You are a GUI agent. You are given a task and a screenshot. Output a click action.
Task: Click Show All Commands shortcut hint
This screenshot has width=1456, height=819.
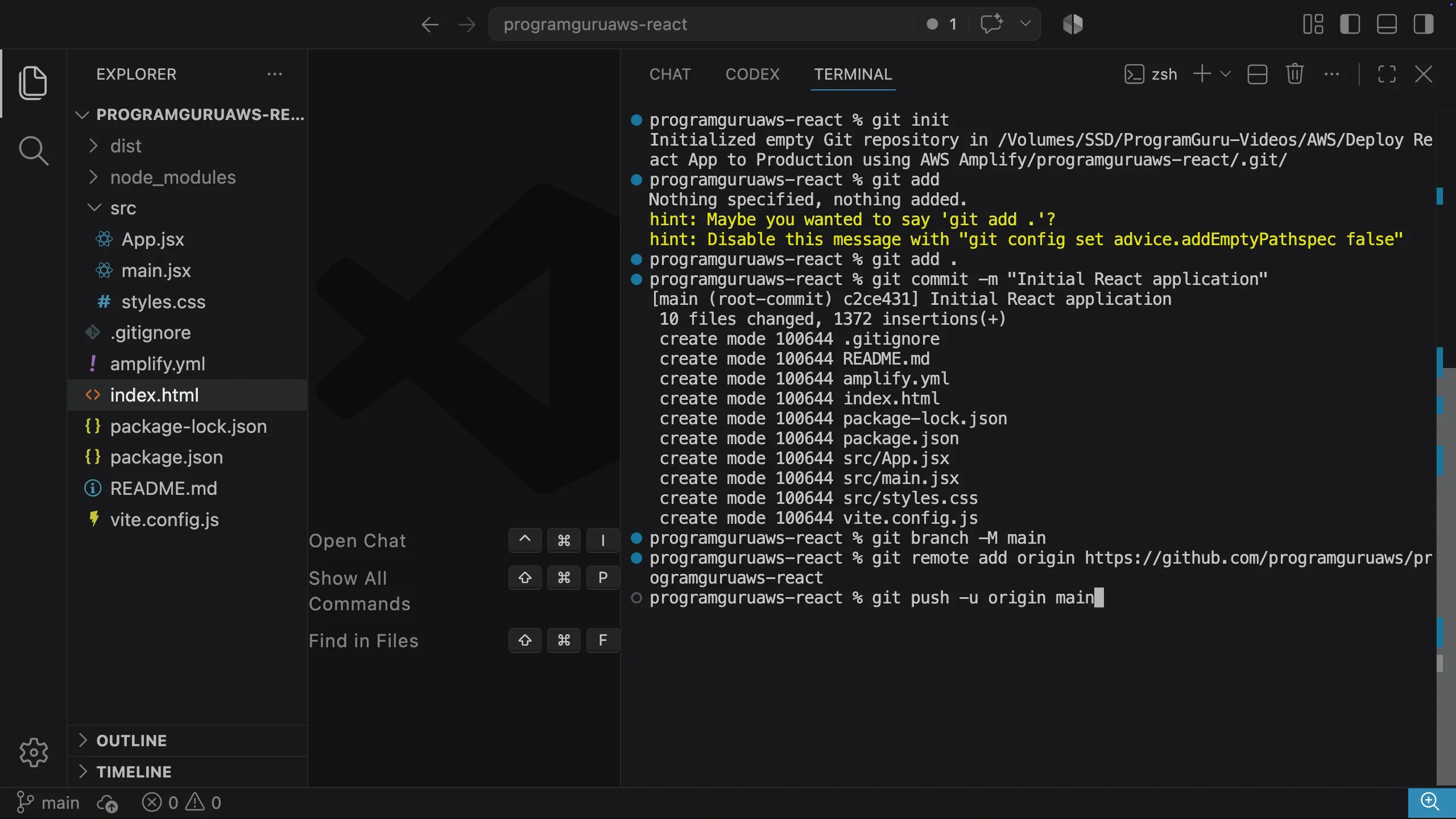click(464, 590)
